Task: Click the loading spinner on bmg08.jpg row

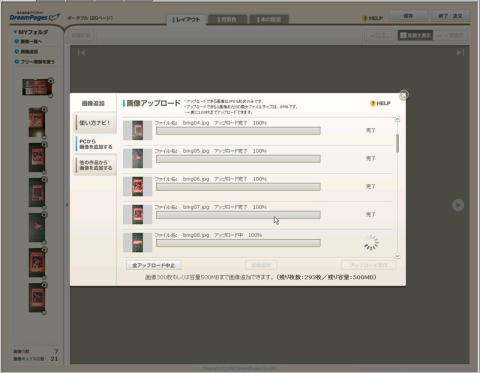Action: click(x=371, y=242)
